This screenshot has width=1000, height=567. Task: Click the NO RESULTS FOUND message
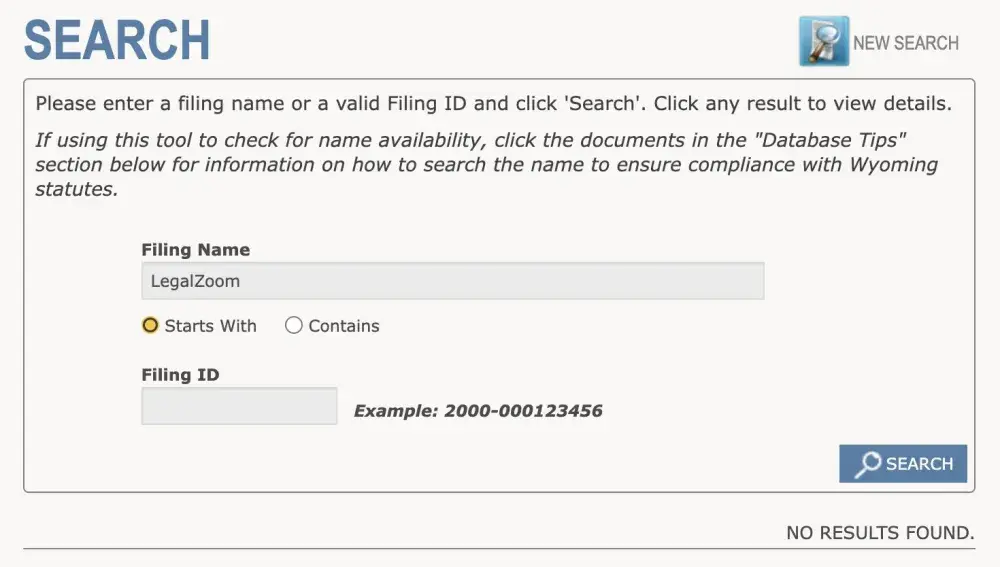(880, 533)
